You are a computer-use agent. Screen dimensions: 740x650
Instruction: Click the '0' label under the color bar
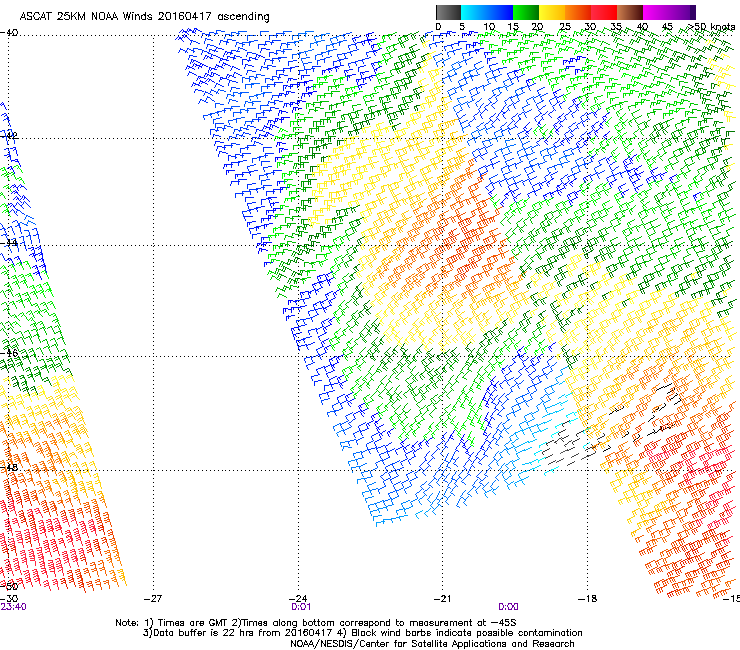coord(438,27)
